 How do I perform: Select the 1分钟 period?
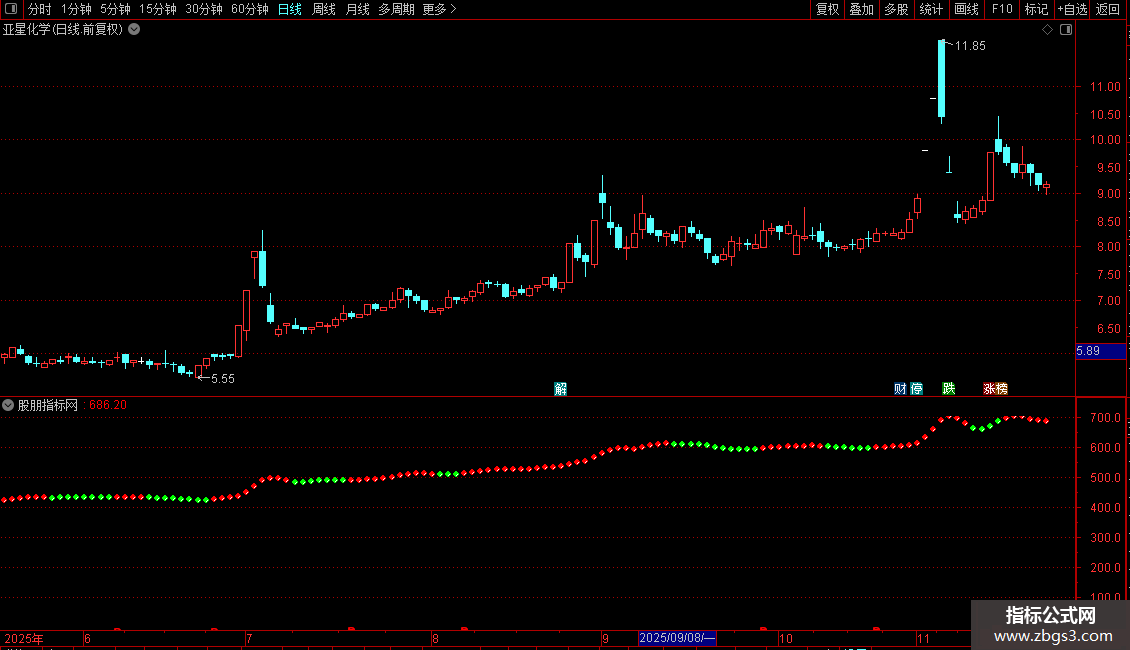(x=76, y=9)
